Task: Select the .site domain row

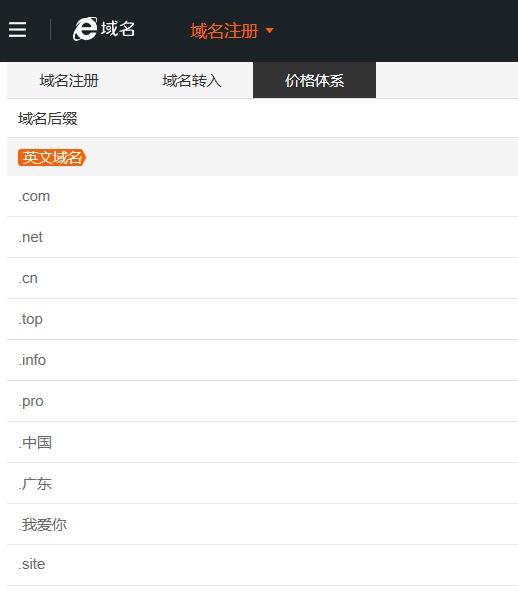Action: pyautogui.click(x=262, y=565)
